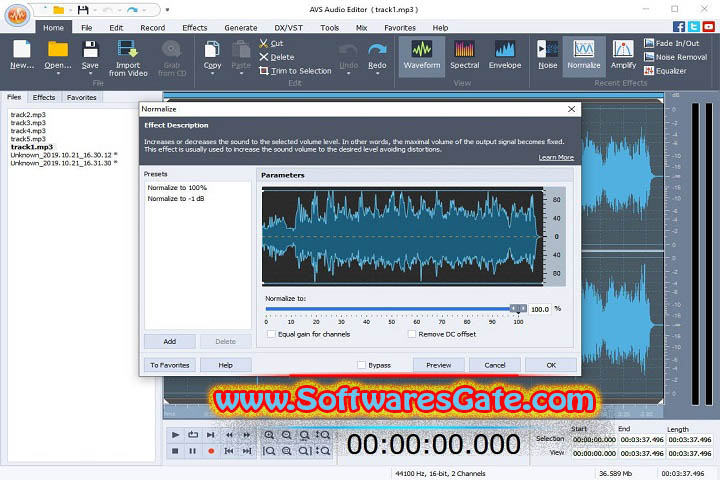
Task: Start playback with the Play button
Action: pos(175,435)
